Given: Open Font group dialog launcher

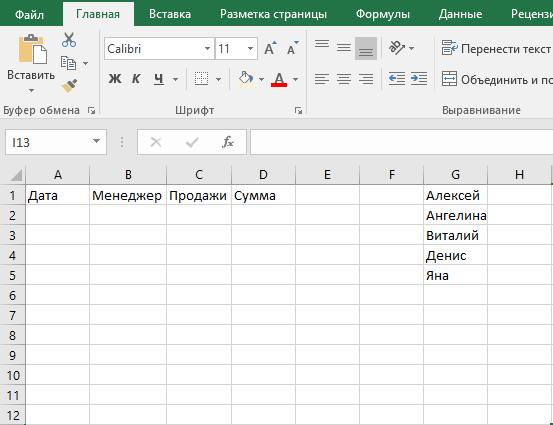Looking at the screenshot, I should coord(298,111).
